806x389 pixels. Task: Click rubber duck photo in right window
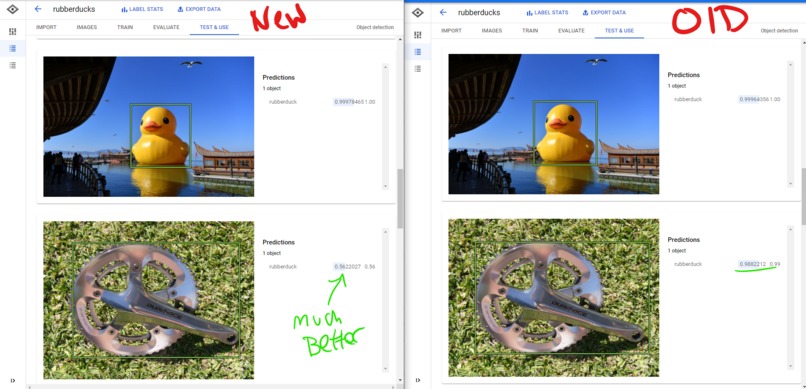click(x=554, y=124)
